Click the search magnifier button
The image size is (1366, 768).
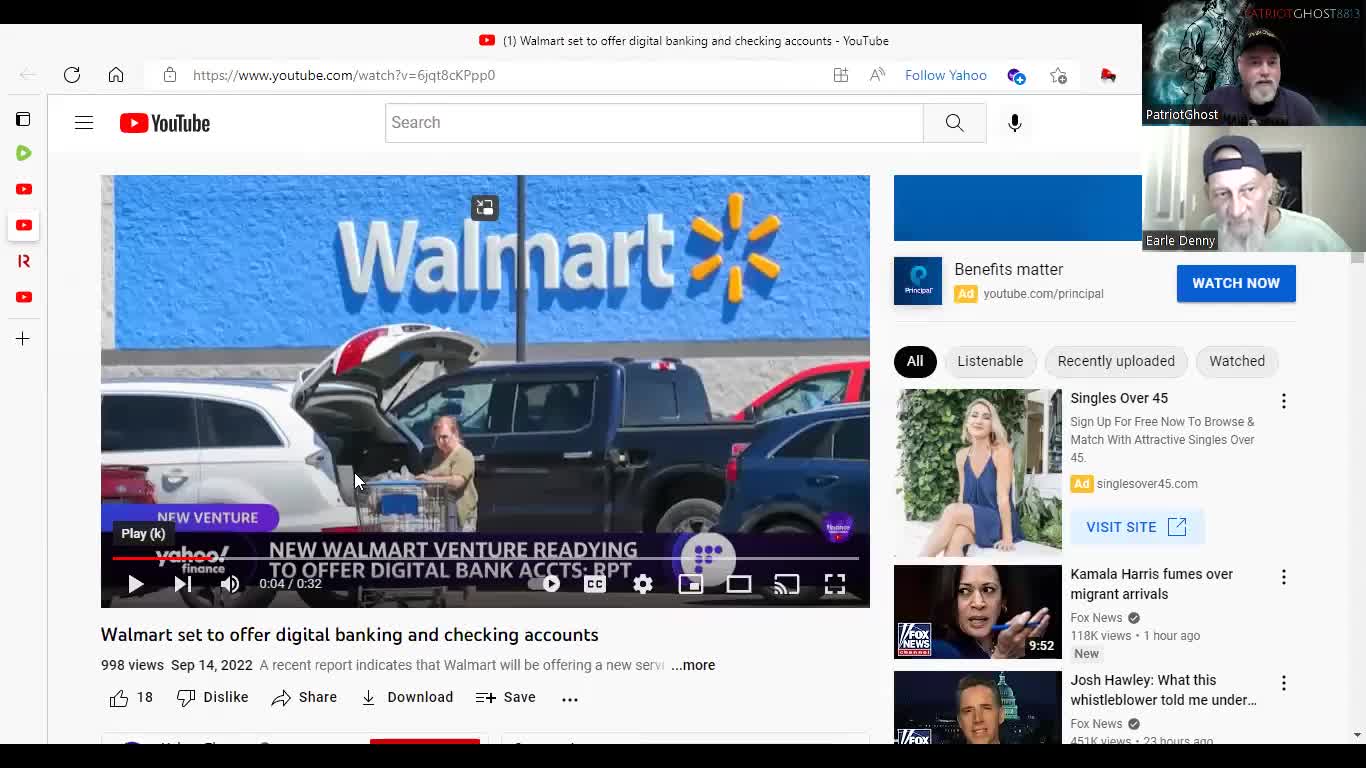point(955,122)
